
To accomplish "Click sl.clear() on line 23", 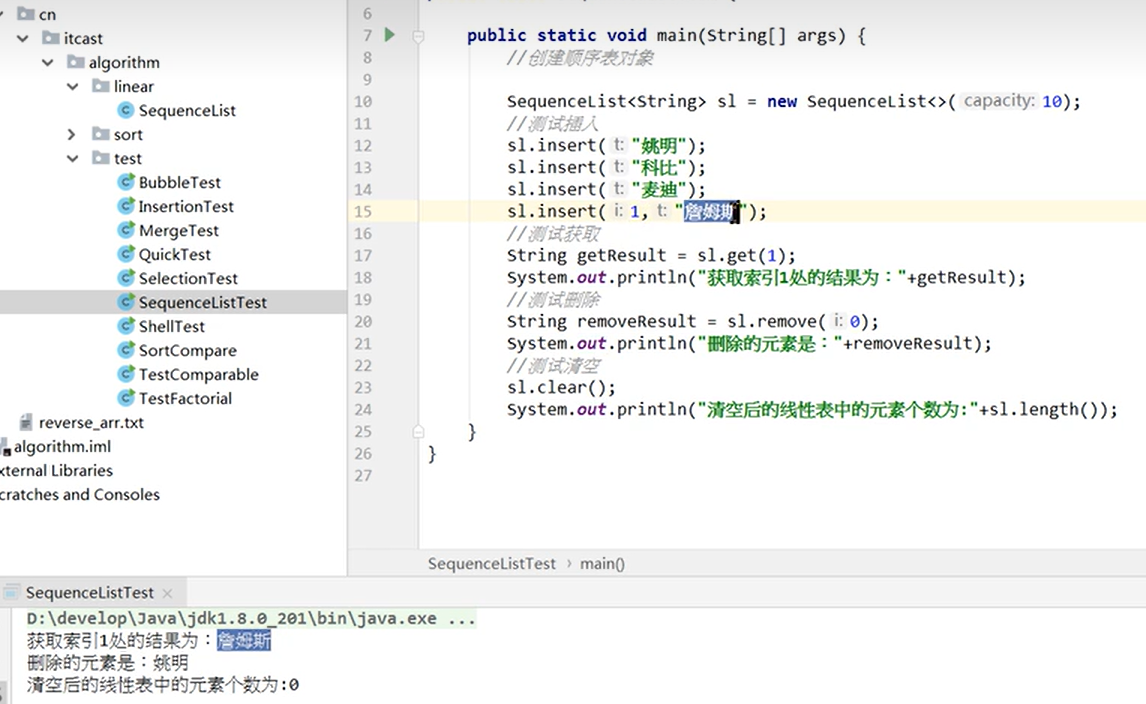I will point(561,387).
